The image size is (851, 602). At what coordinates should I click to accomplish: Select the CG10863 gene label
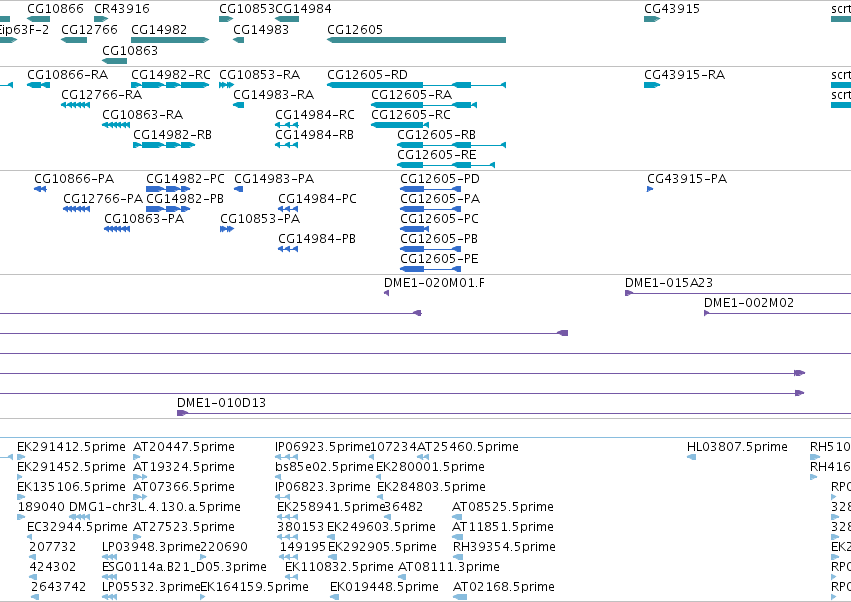pyautogui.click(x=130, y=50)
